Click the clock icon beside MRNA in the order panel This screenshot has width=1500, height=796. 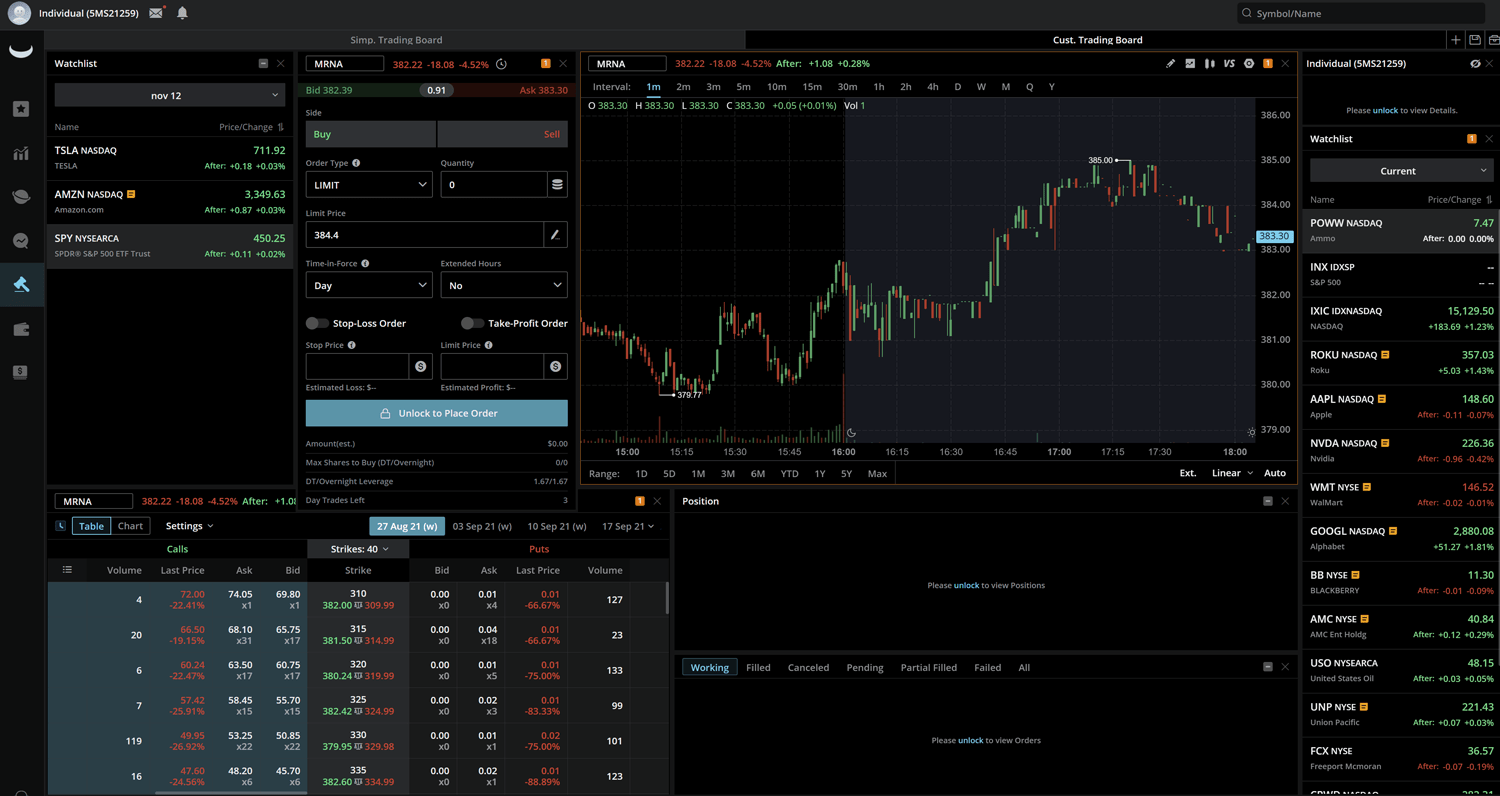pos(501,64)
